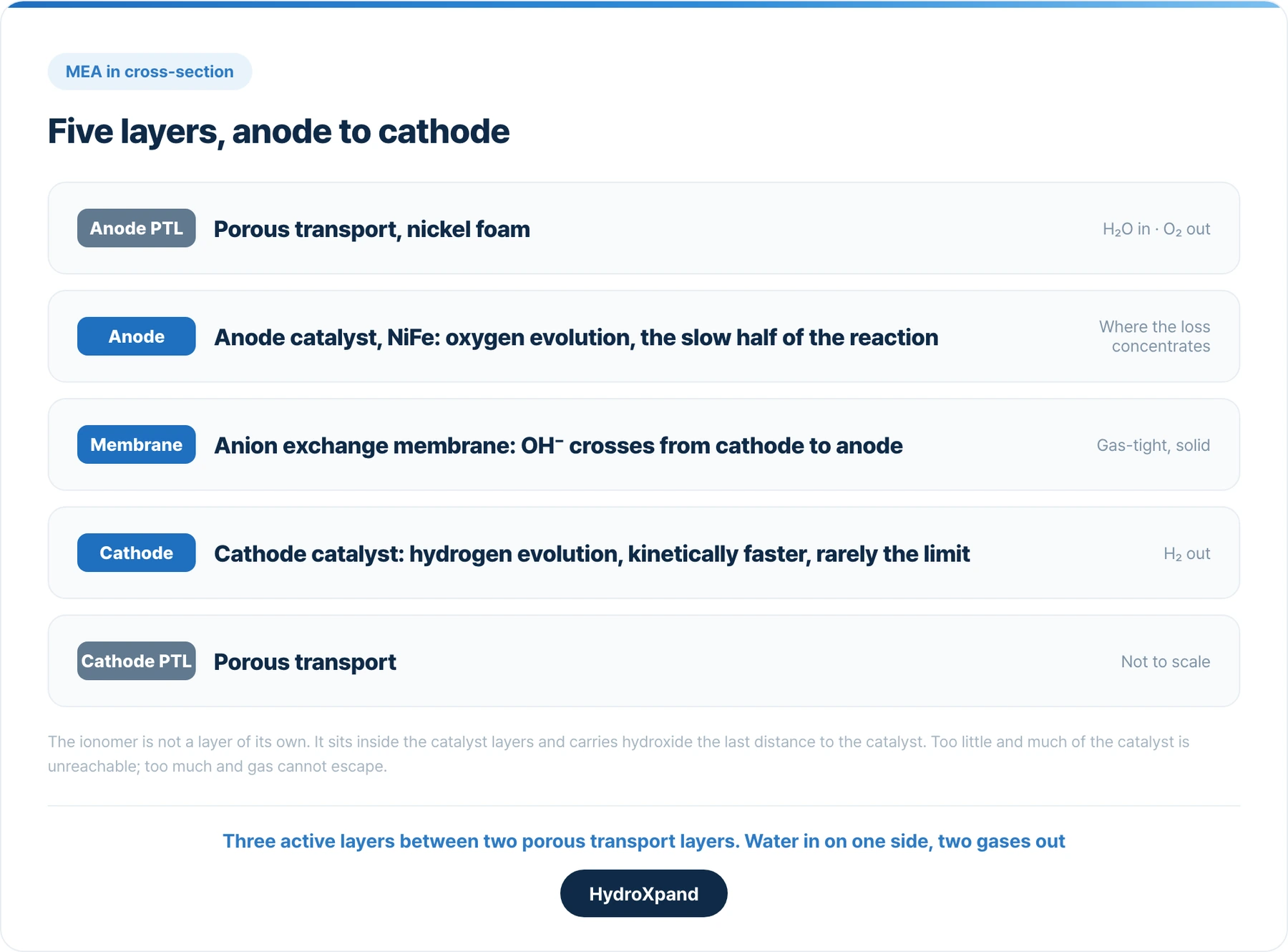The height and width of the screenshot is (952, 1288).
Task: Select the Anode PTL badge
Action: pyautogui.click(x=136, y=228)
